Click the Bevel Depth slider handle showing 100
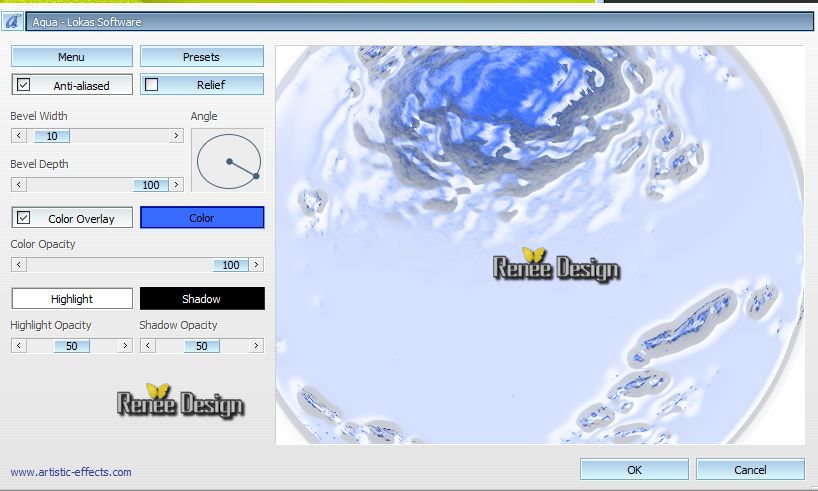Image resolution: width=818 pixels, height=491 pixels. pyautogui.click(x=151, y=185)
